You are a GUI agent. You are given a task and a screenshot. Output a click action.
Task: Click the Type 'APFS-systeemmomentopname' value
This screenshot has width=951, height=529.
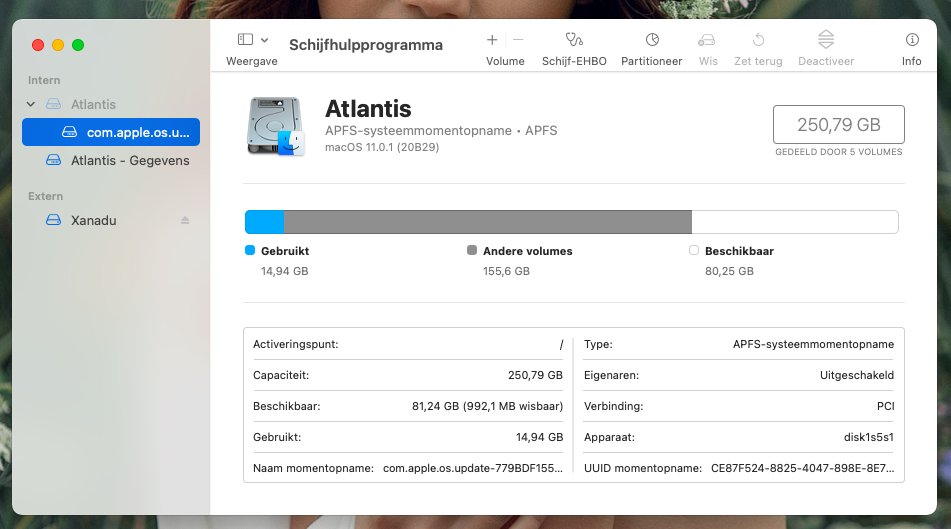pos(813,345)
